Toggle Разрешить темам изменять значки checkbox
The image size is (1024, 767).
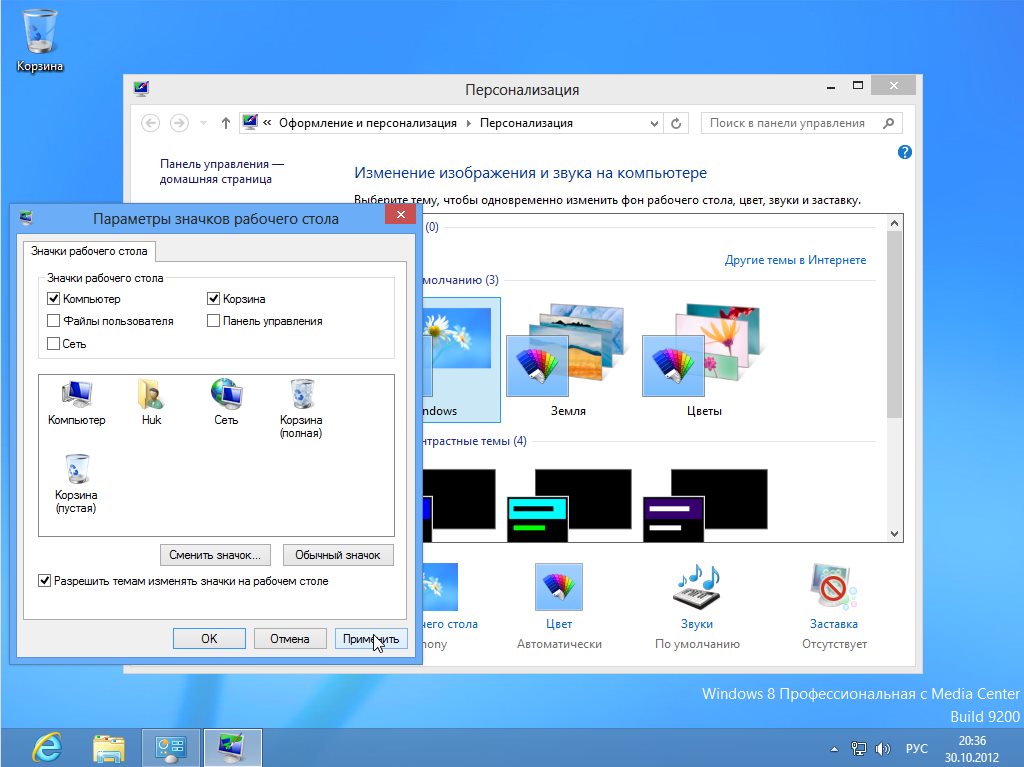44,580
